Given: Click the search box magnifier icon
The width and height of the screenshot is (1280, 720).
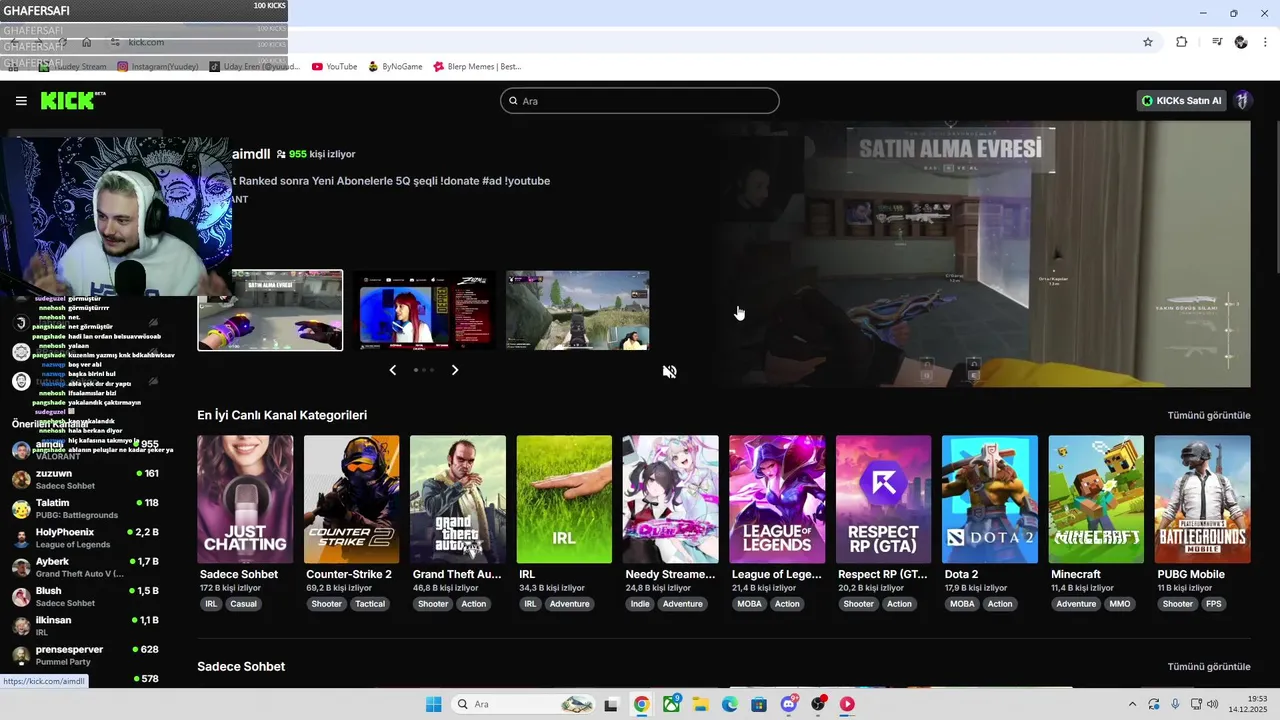Looking at the screenshot, I should point(513,101).
